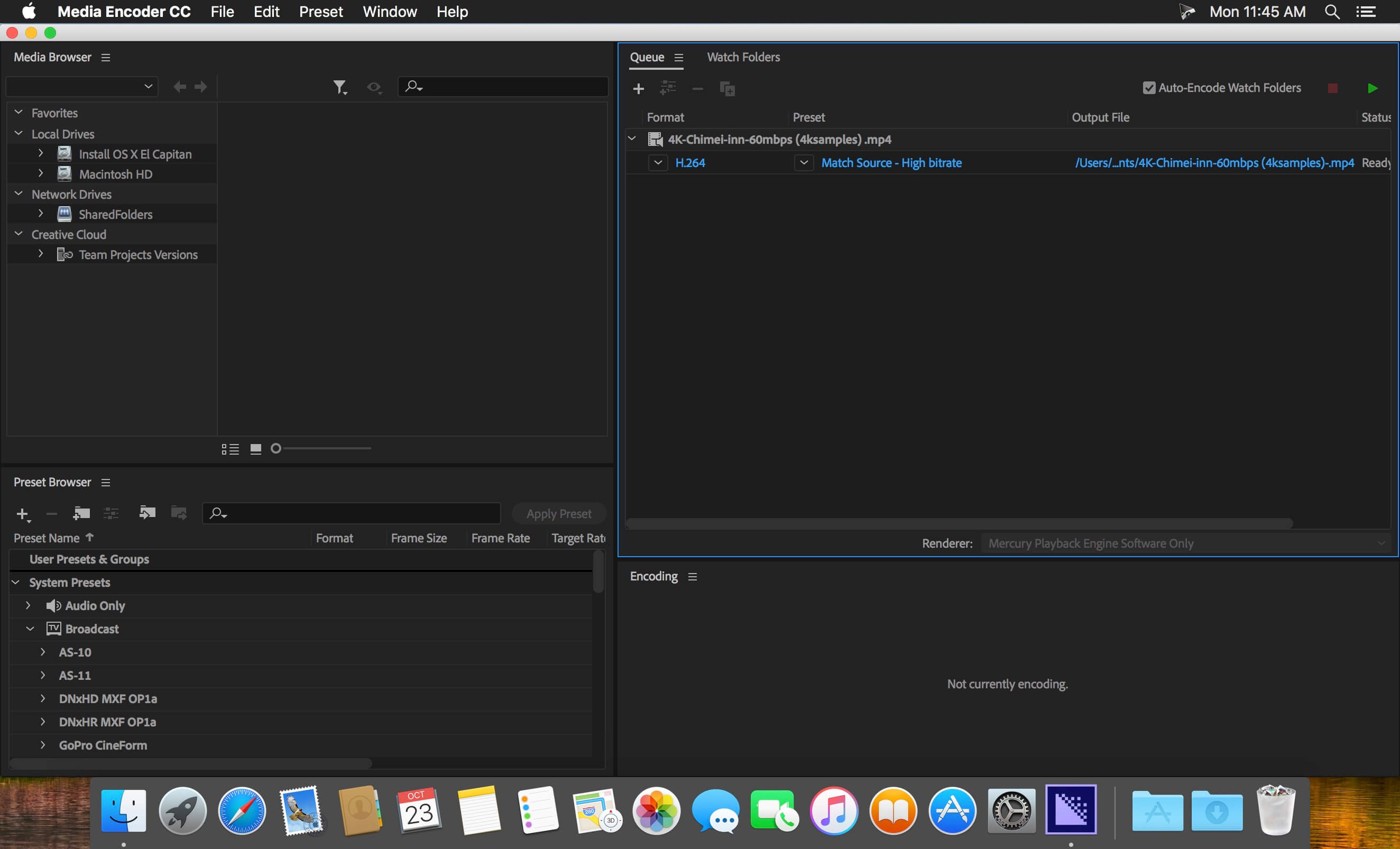The width and height of the screenshot is (1400, 849).
Task: Open the Preset menu in menu bar
Action: click(318, 11)
